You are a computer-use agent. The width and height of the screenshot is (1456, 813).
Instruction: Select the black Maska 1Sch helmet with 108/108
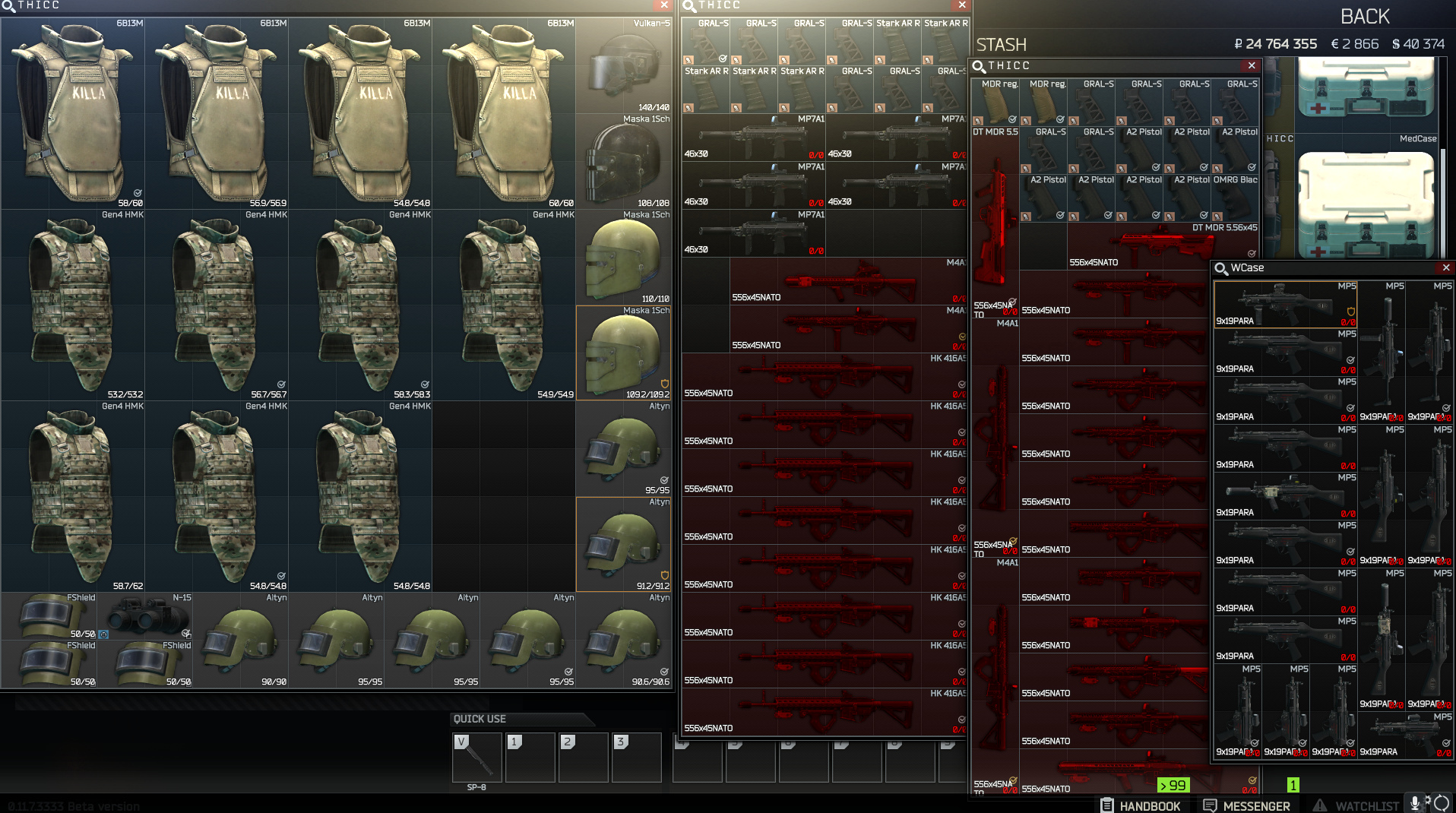point(624,161)
